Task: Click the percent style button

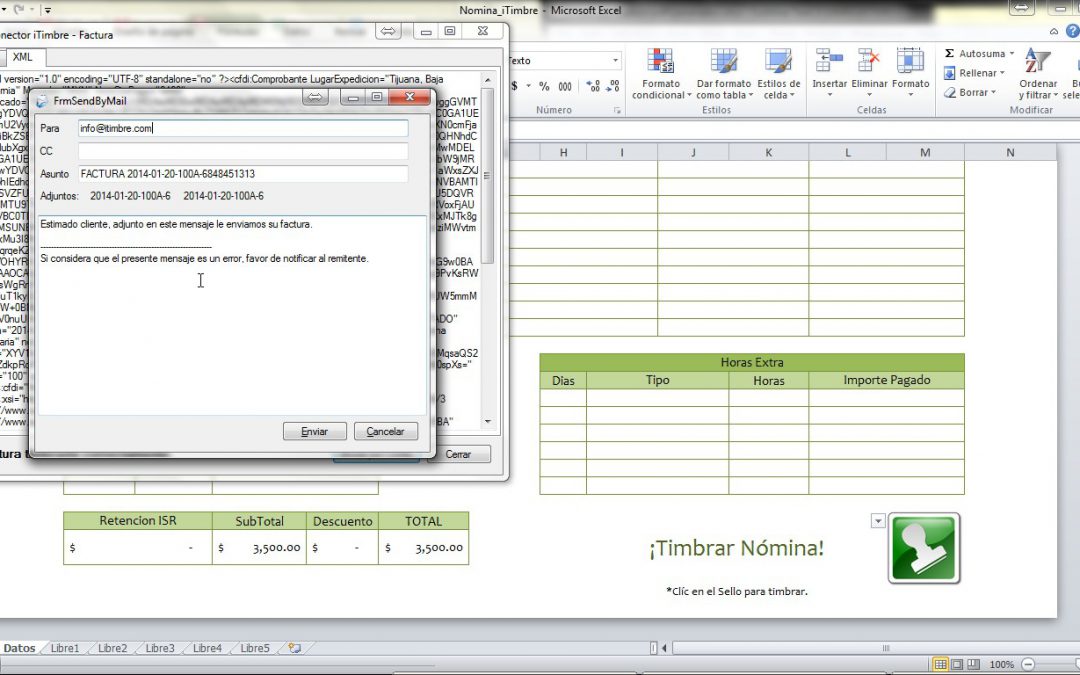Action: pyautogui.click(x=544, y=87)
